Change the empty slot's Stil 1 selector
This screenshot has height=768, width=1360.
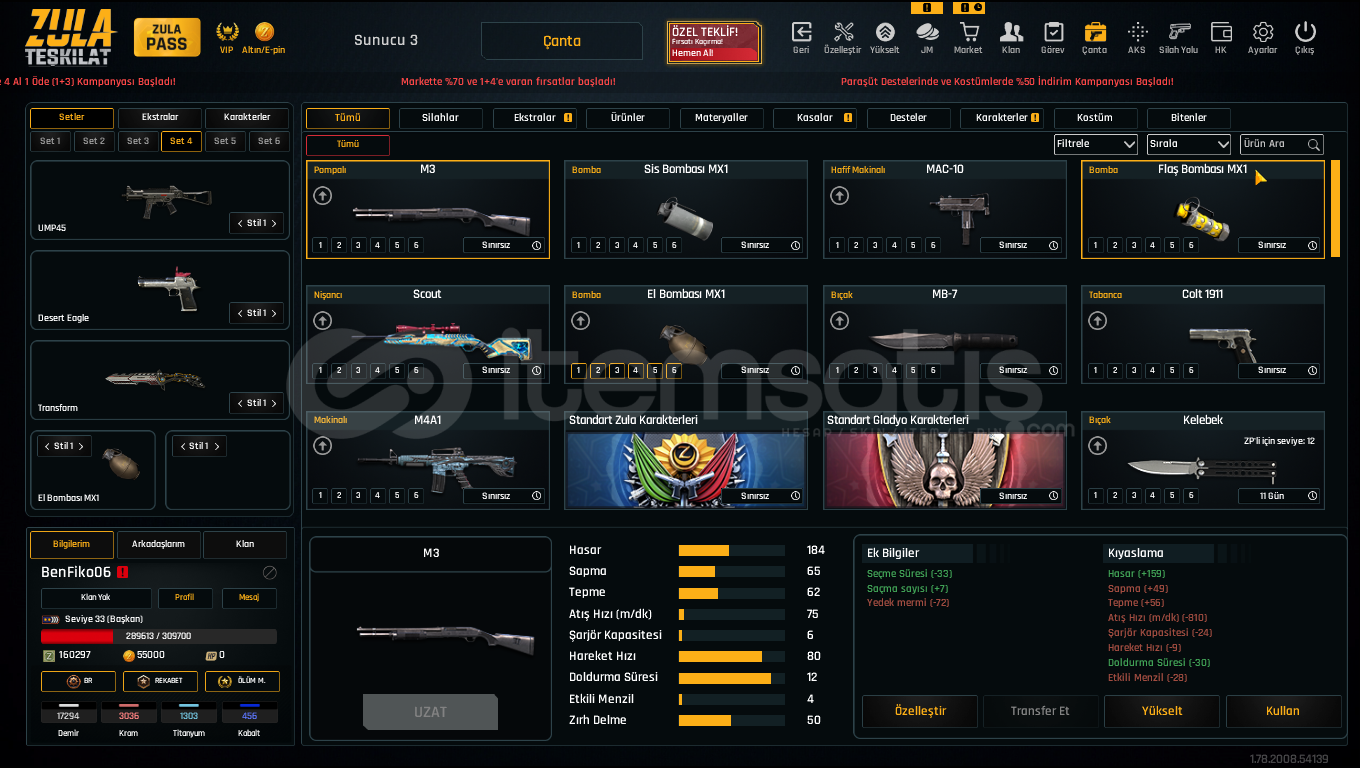click(199, 446)
